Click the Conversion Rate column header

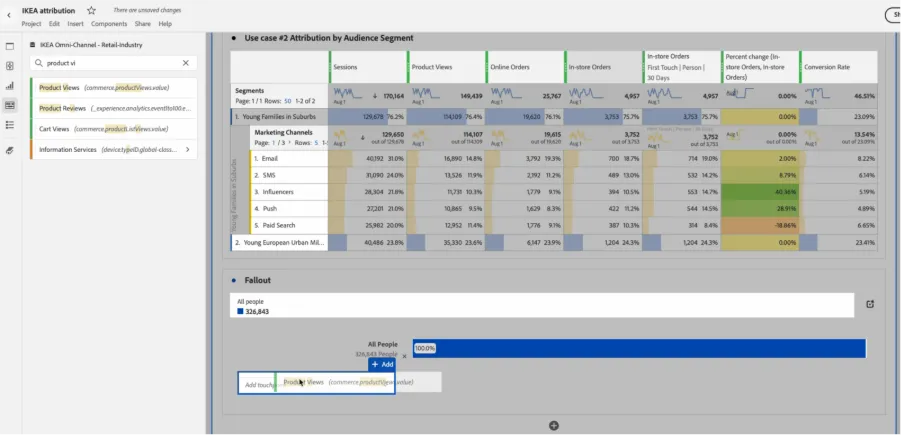click(x=838, y=67)
